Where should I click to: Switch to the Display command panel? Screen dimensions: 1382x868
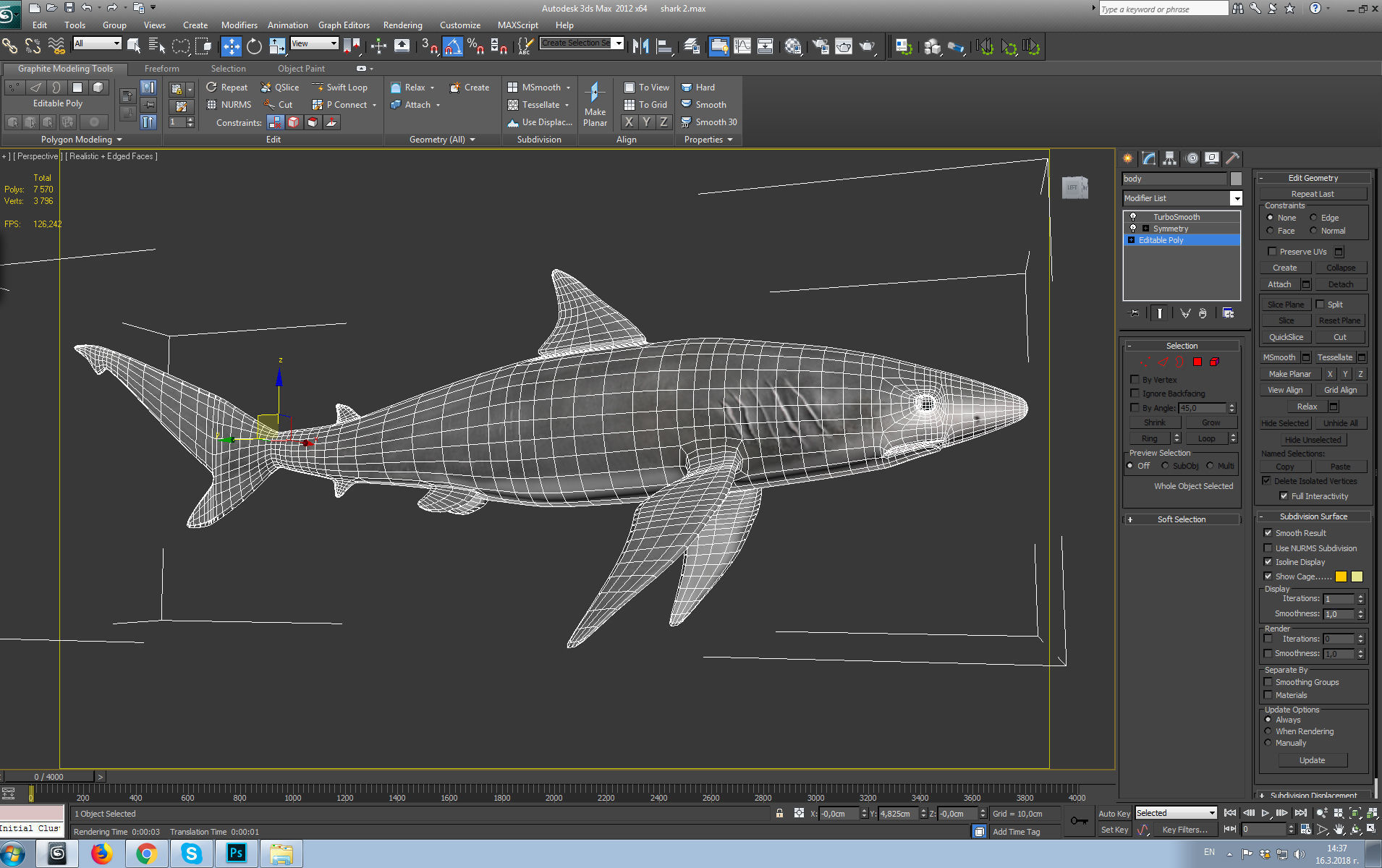pos(1212,158)
